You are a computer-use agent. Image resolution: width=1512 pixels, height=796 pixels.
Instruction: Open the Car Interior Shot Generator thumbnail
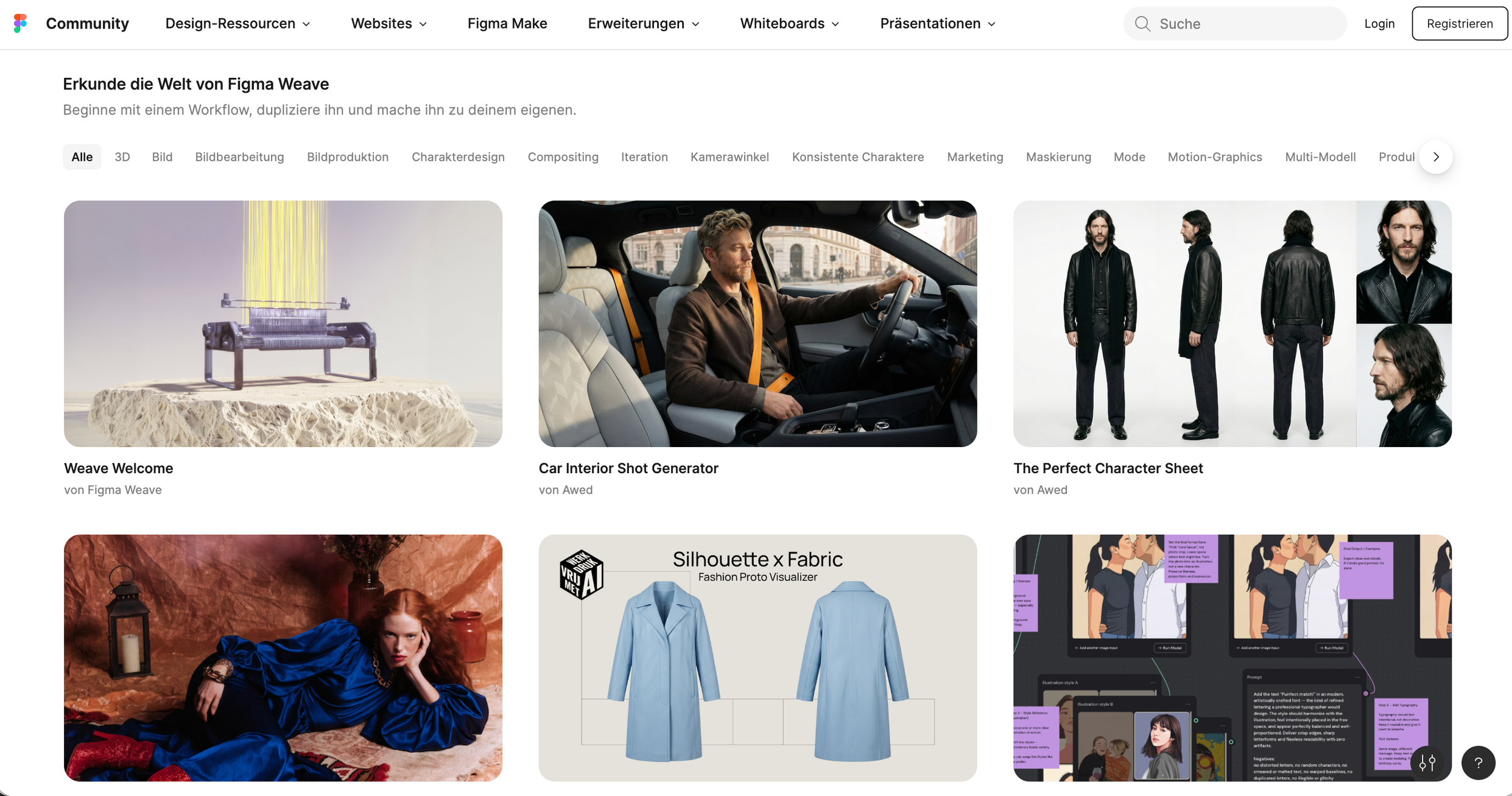pos(758,323)
